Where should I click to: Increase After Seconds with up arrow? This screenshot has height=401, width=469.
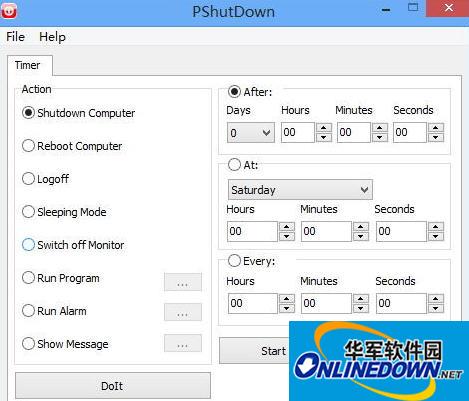(436, 128)
